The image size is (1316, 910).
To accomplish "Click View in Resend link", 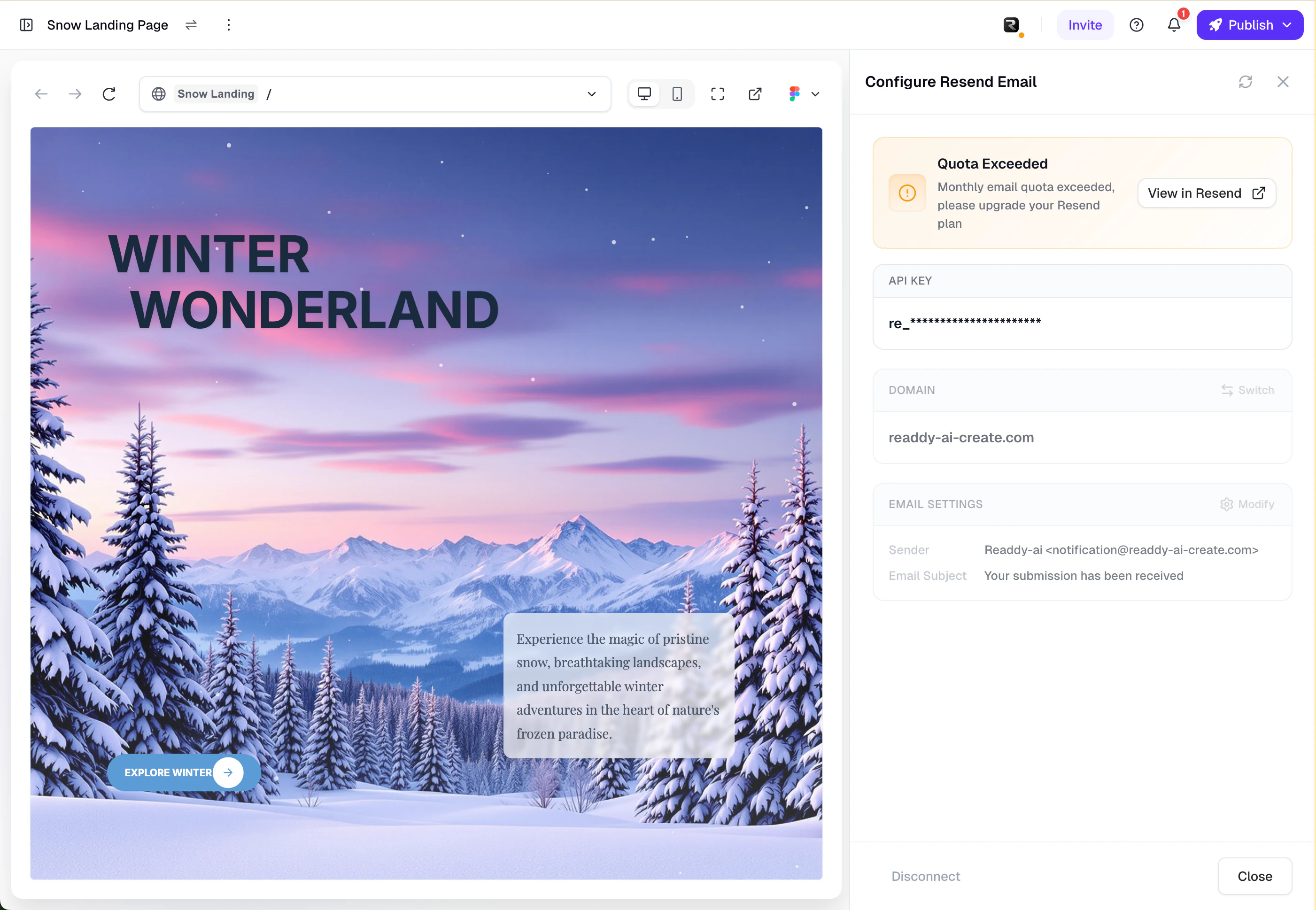I will (x=1206, y=193).
